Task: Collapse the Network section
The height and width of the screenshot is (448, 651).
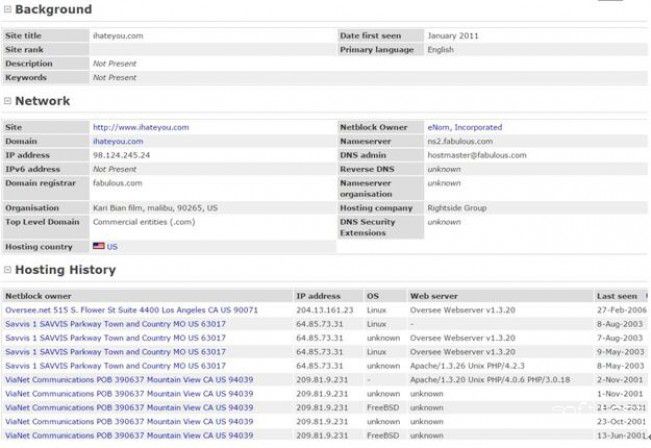Action: [8, 101]
